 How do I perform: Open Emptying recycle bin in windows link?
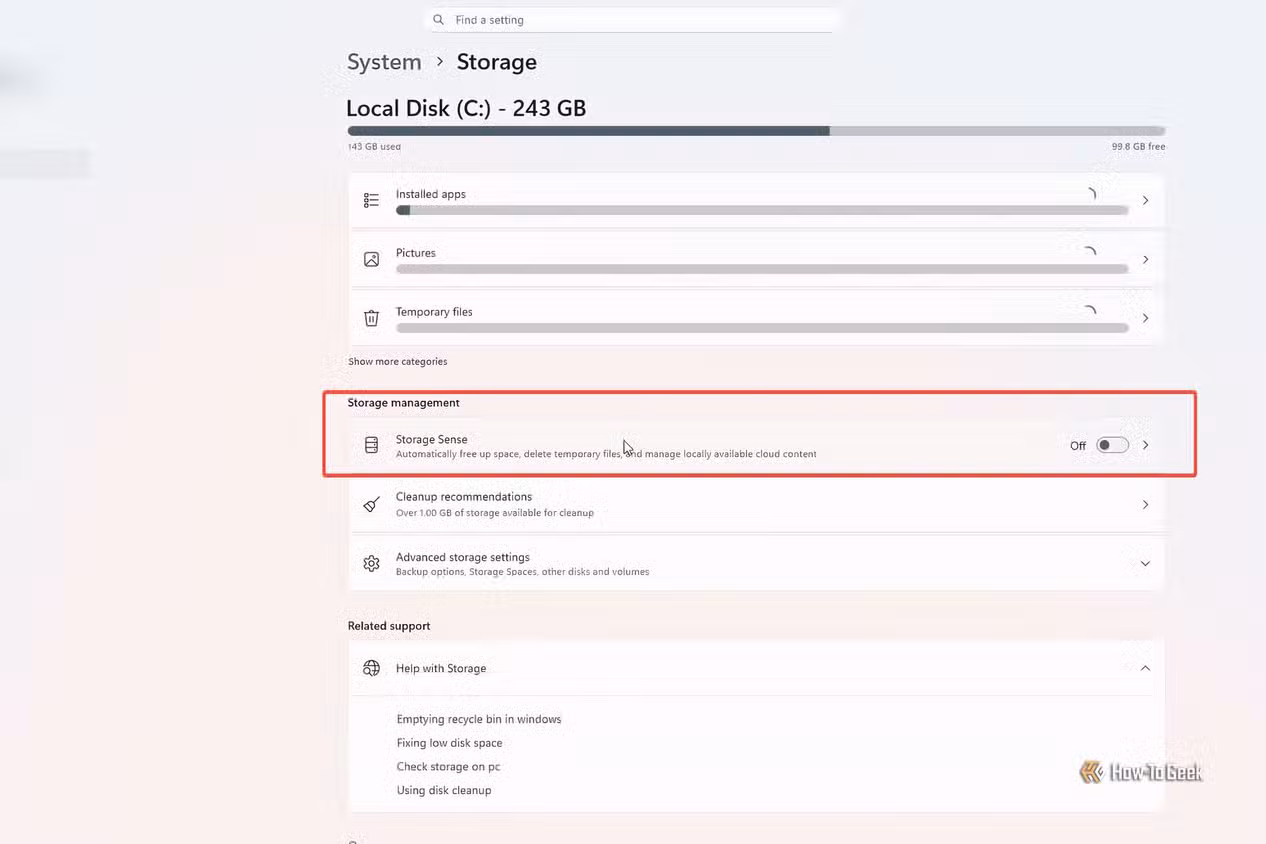pyautogui.click(x=479, y=719)
